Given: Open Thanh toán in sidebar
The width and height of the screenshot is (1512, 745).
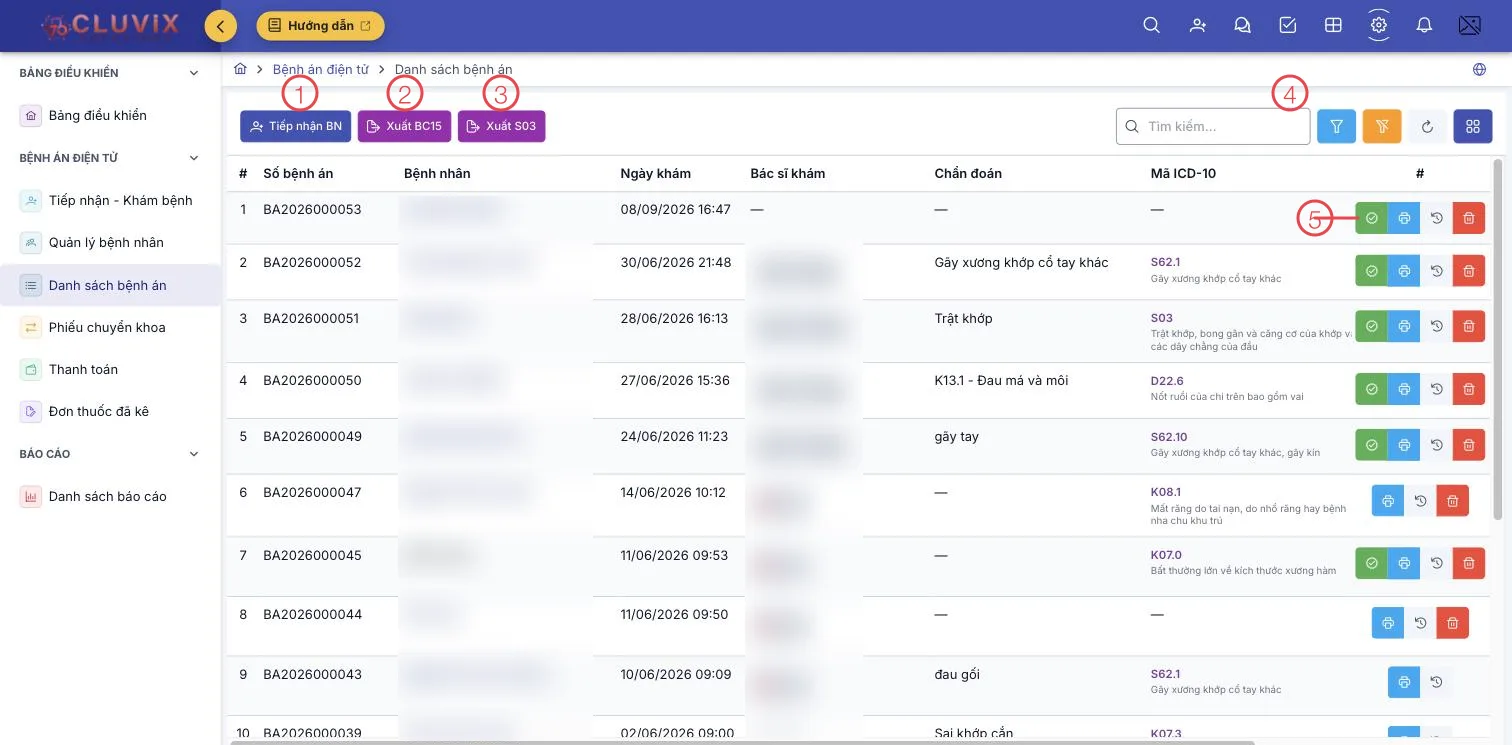Looking at the screenshot, I should pyautogui.click(x=110, y=370).
